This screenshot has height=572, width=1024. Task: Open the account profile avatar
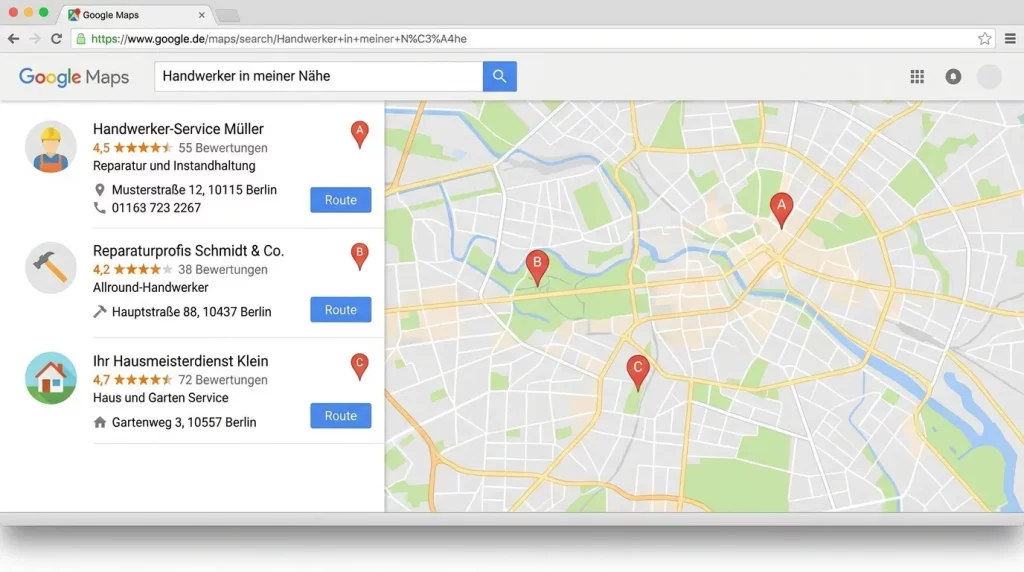[x=989, y=76]
